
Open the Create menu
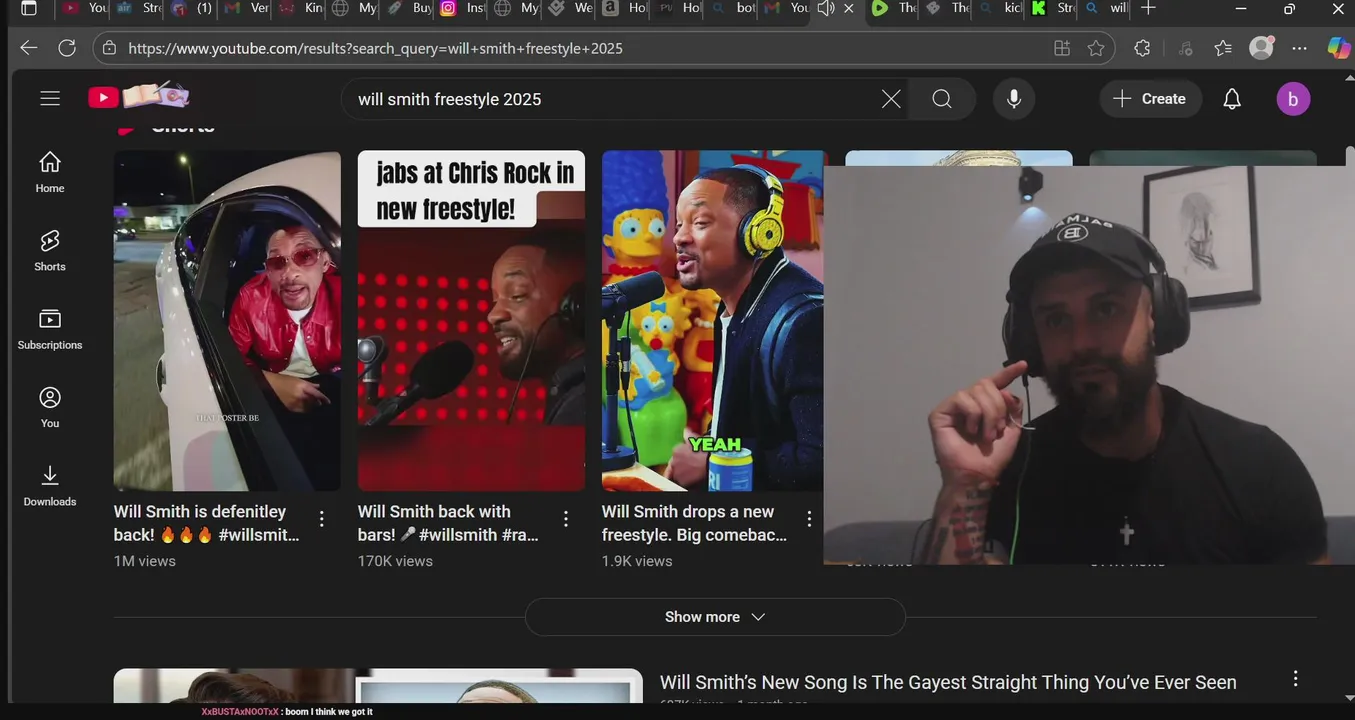point(1150,99)
